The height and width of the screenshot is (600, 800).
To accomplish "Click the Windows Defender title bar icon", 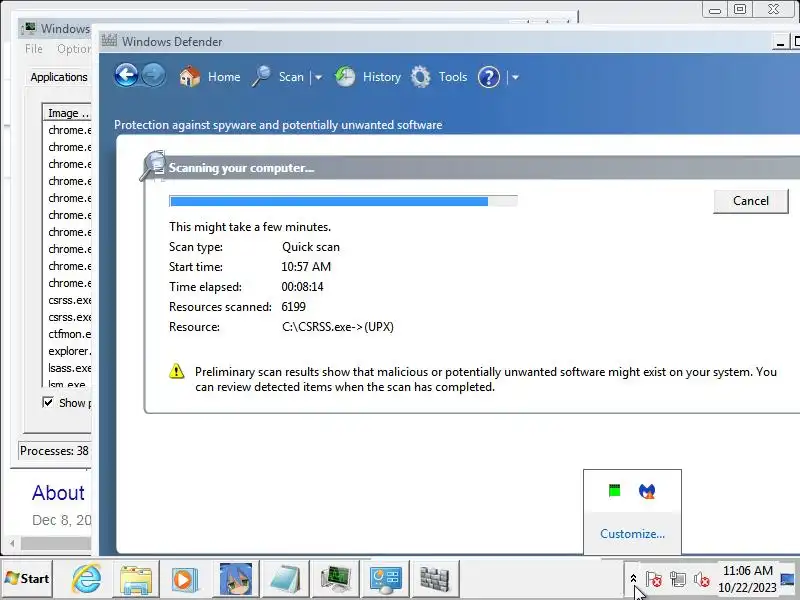I will [109, 41].
